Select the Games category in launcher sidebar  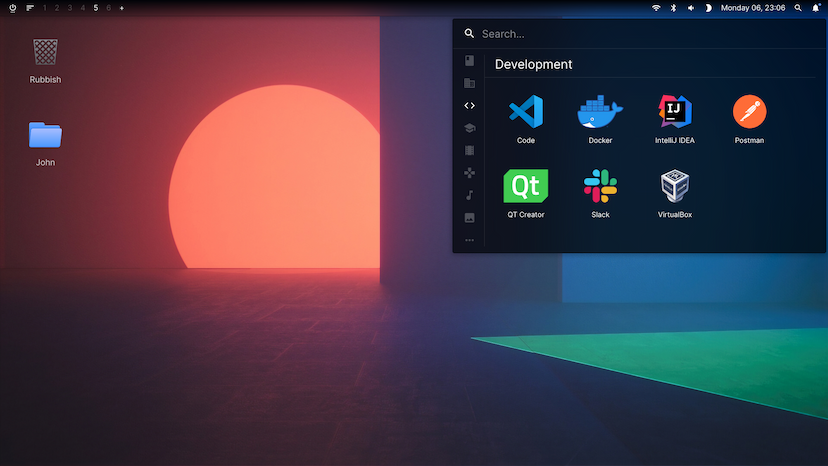tap(469, 173)
